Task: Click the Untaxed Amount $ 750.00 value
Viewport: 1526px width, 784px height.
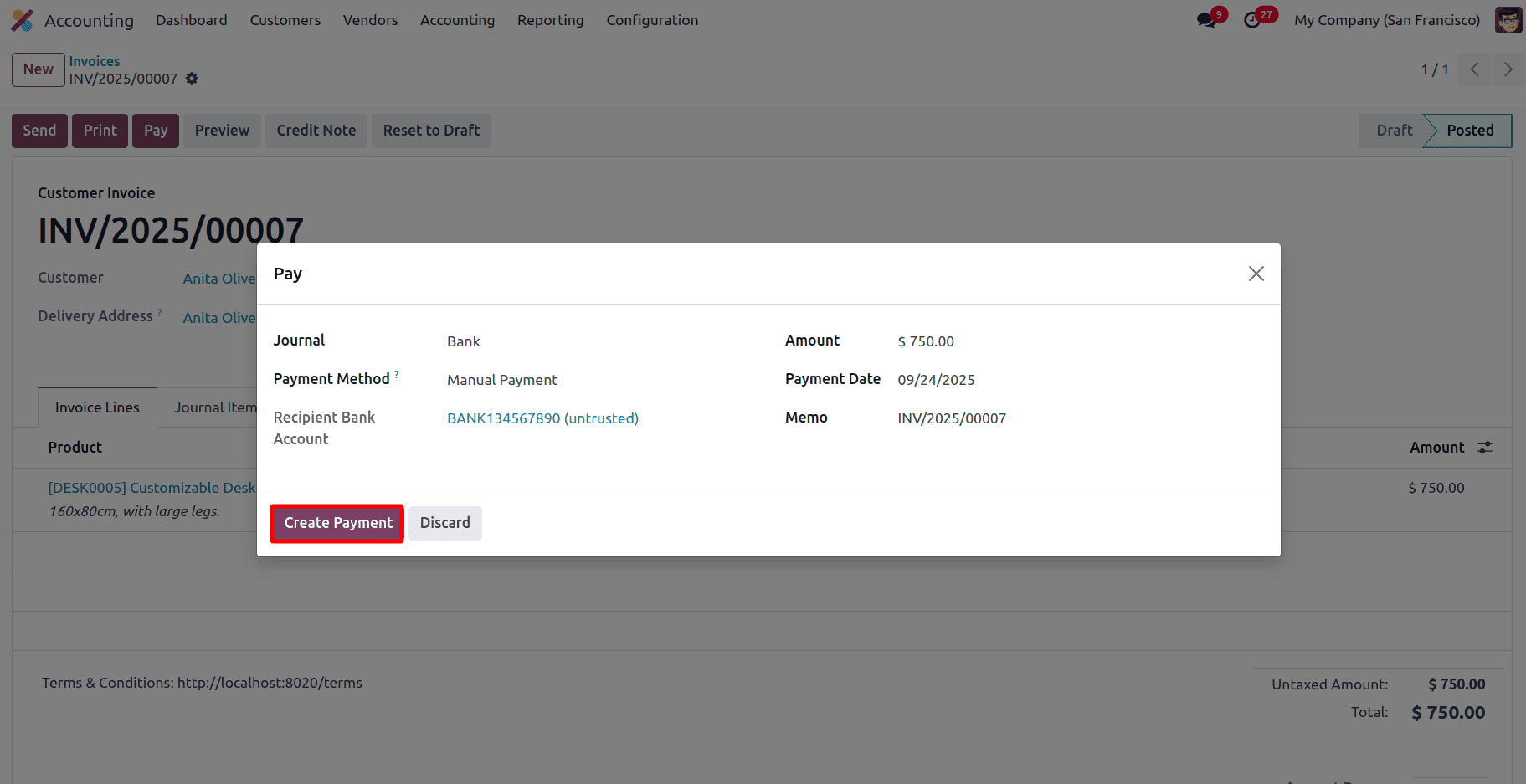Action: 1457,684
